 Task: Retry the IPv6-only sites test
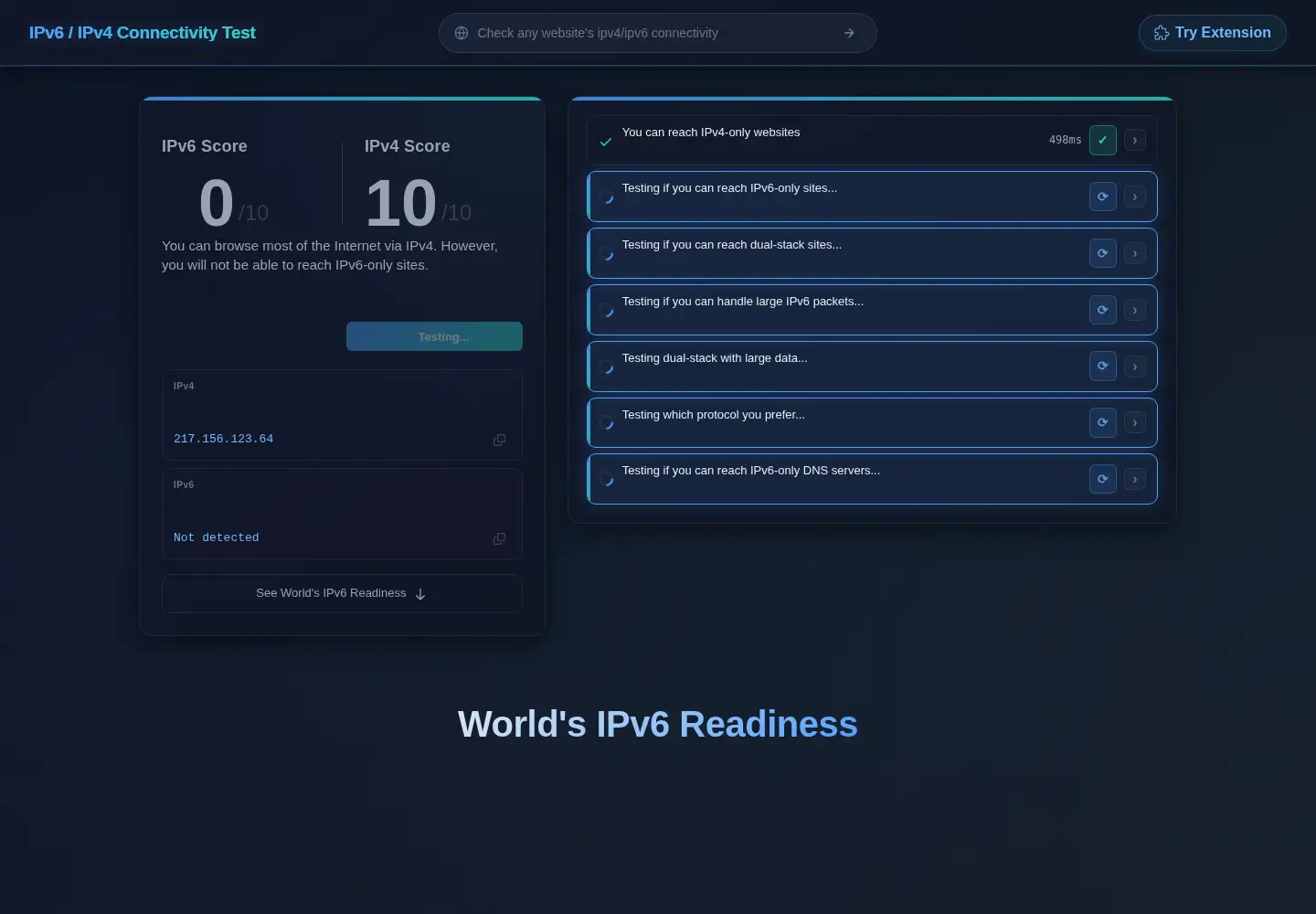pyautogui.click(x=1103, y=197)
